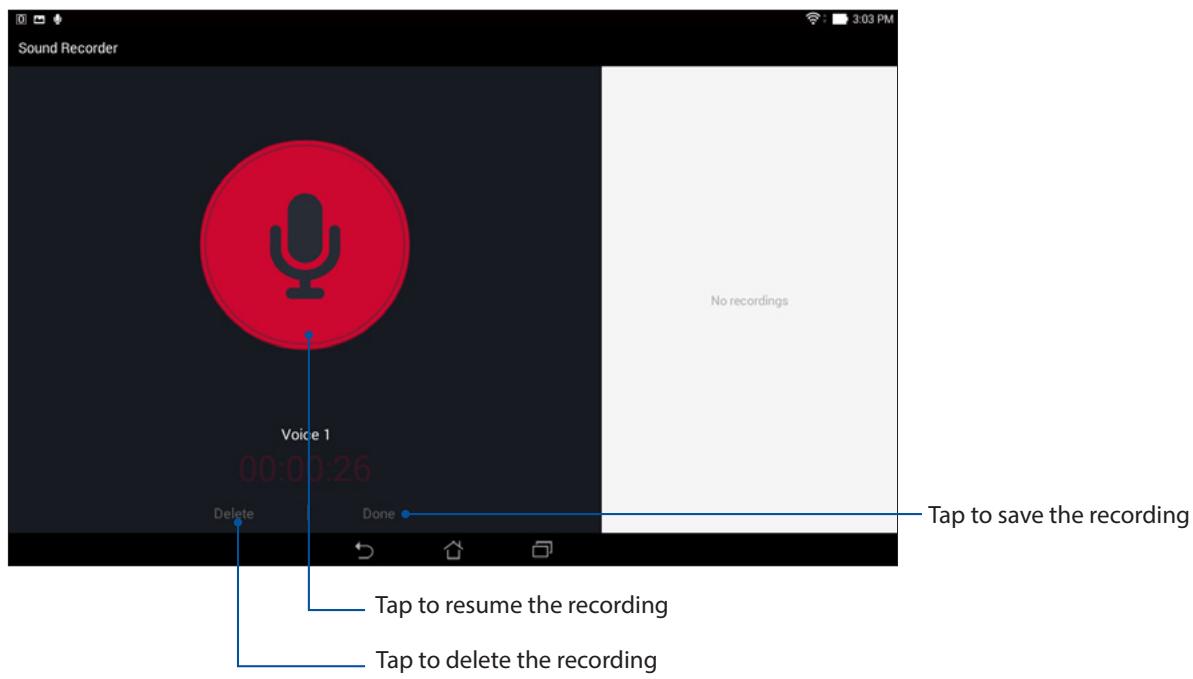Tap the Voice 1 recording name
Image resolution: width=1193 pixels, height=679 pixels.
coord(305,435)
